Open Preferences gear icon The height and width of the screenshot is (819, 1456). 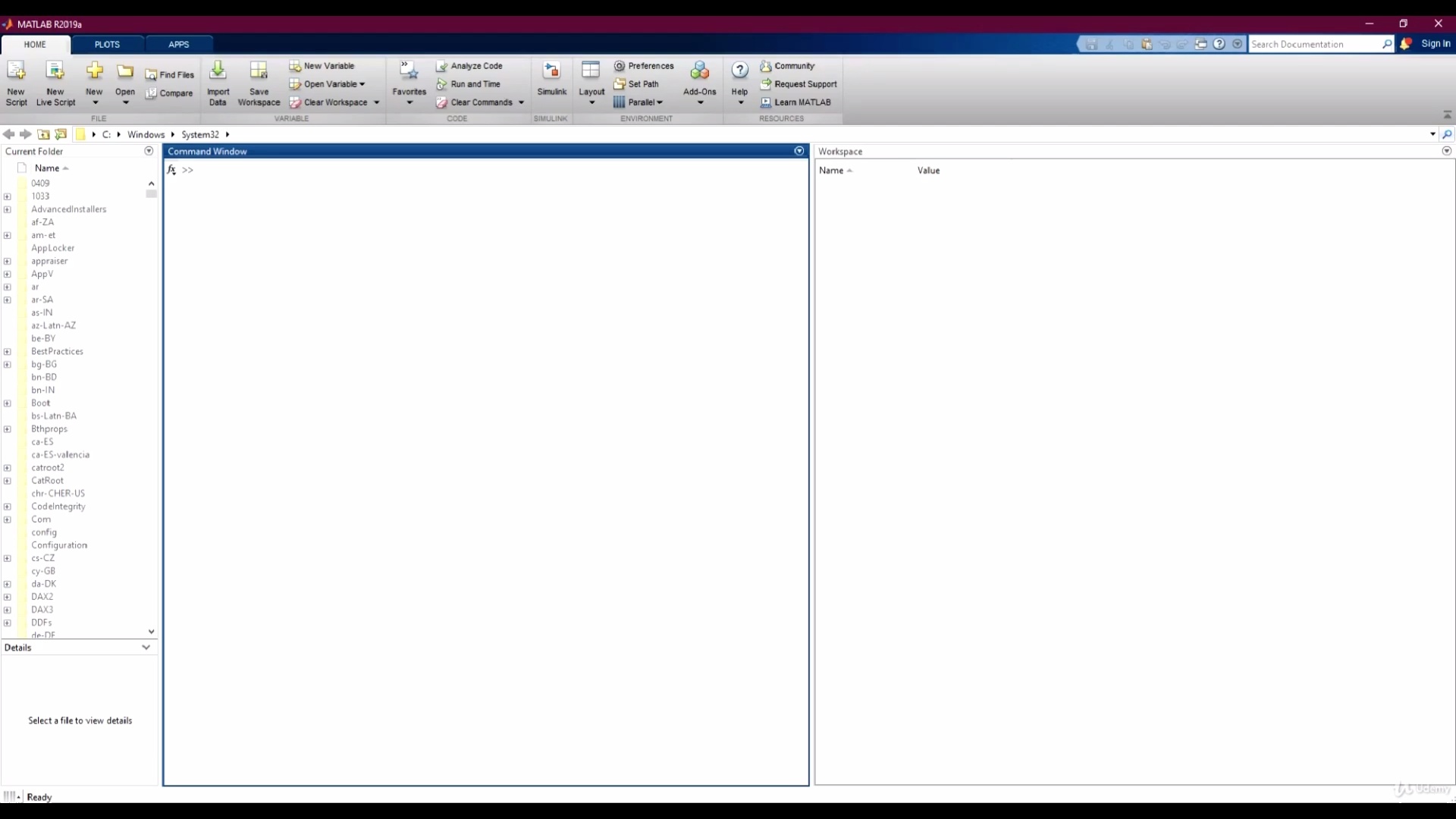(x=620, y=66)
